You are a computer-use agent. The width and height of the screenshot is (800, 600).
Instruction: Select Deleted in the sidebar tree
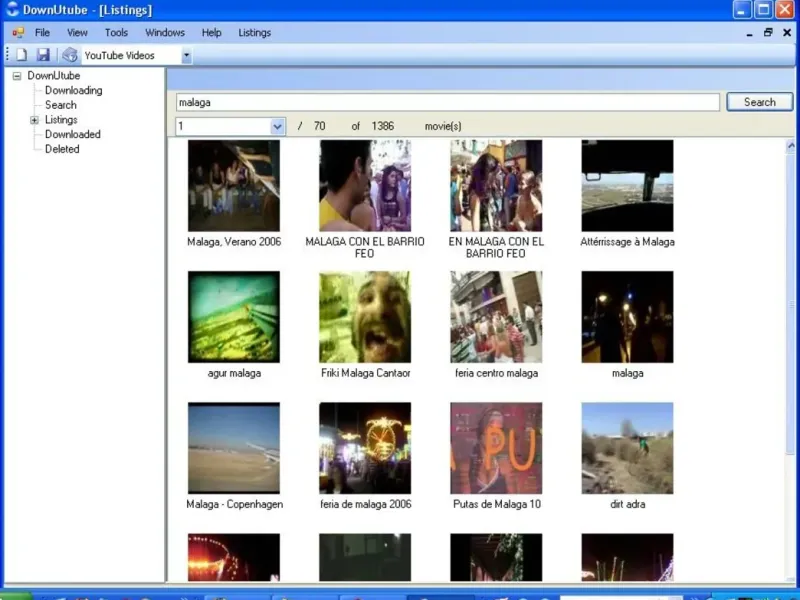pos(62,149)
